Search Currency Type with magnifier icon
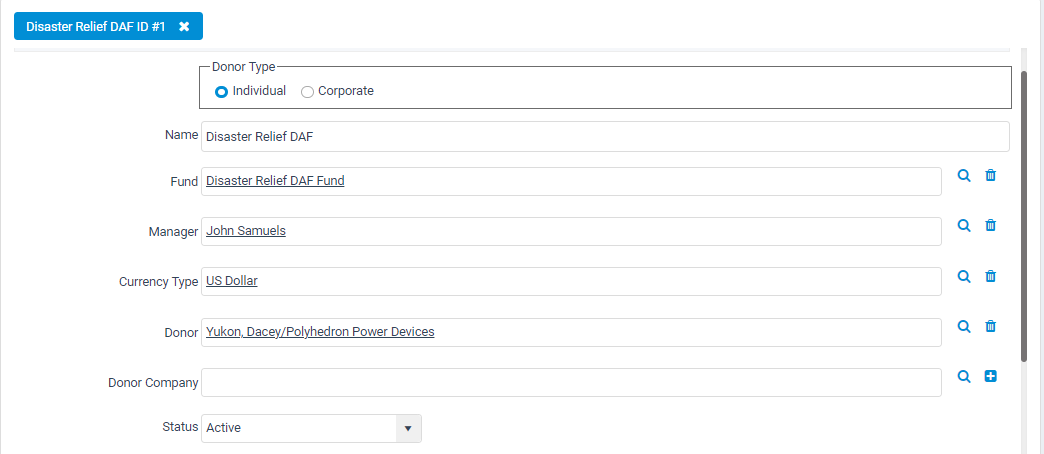The height and width of the screenshot is (454, 1044). coord(963,276)
